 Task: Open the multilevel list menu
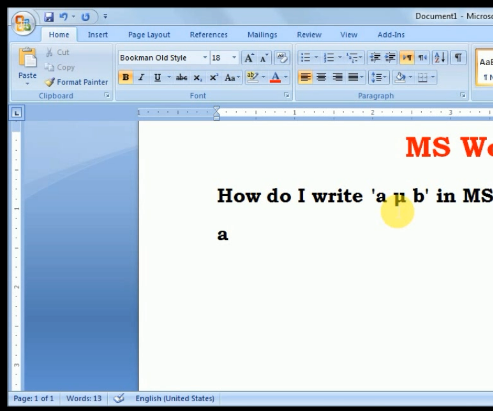point(354,58)
